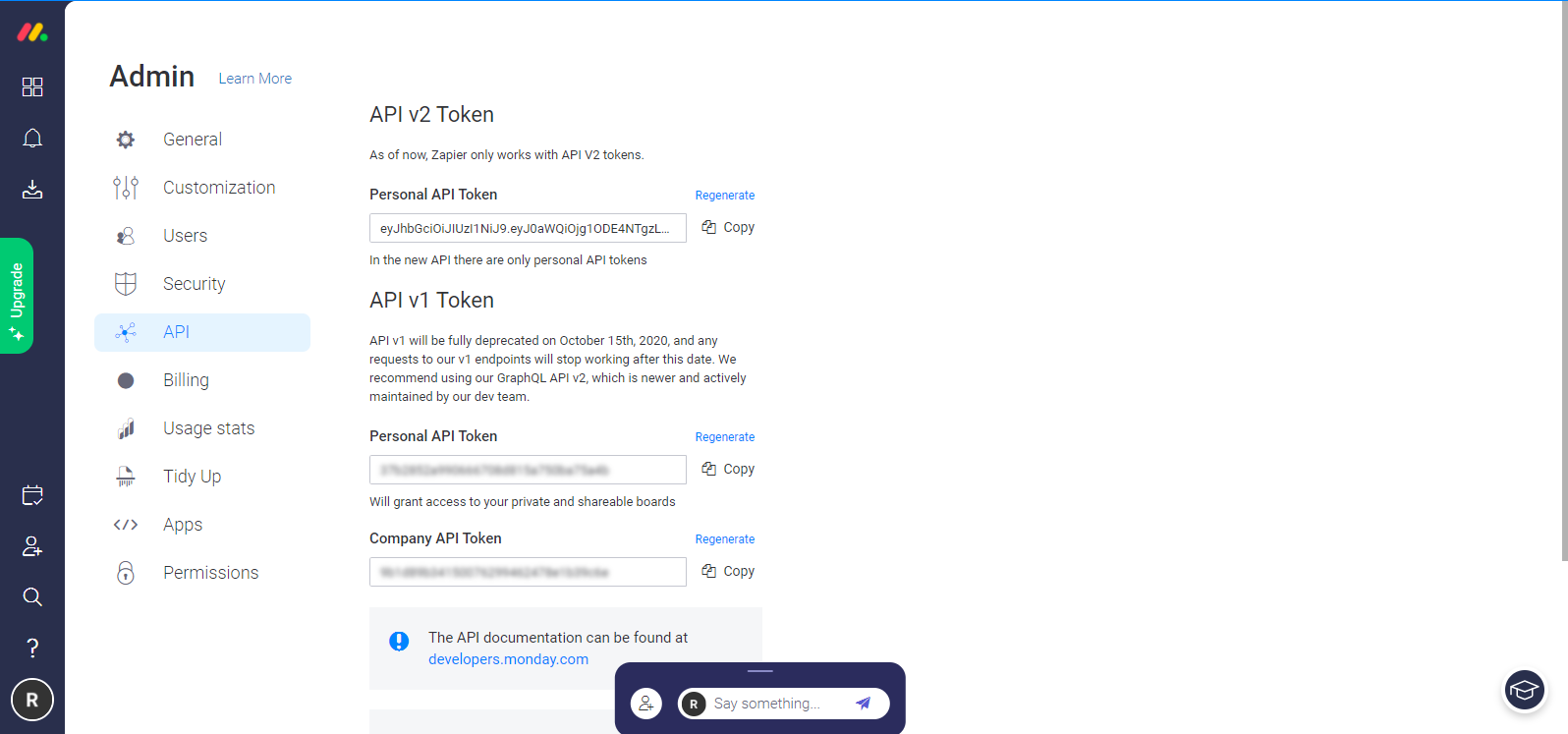Click the green Upgrade tab

point(17,296)
